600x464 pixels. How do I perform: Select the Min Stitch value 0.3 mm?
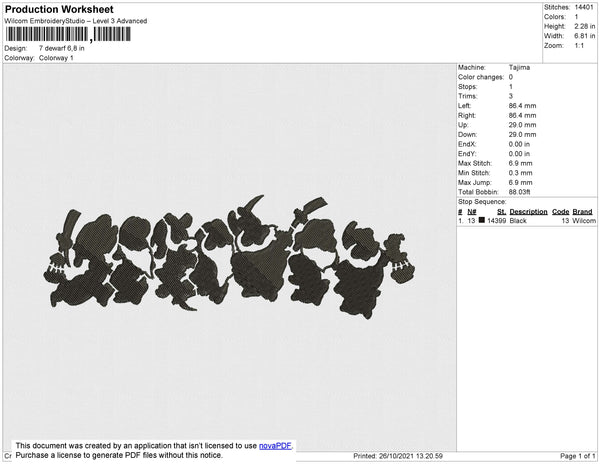520,173
